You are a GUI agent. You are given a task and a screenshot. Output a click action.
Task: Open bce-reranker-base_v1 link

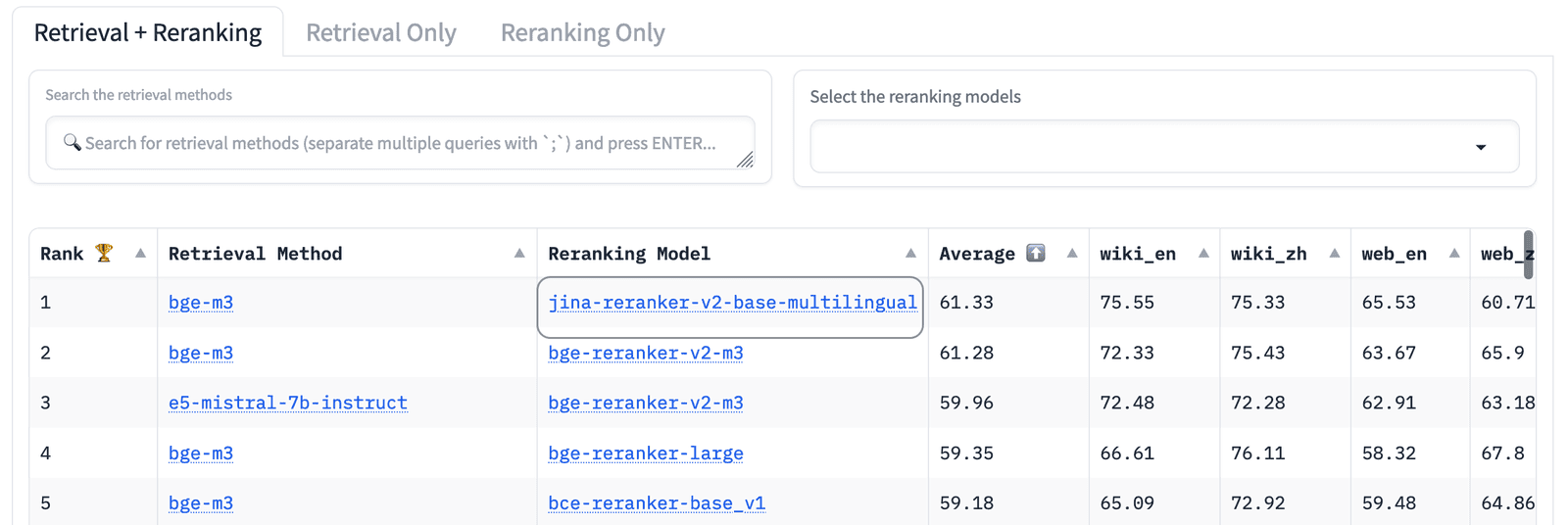click(x=657, y=503)
